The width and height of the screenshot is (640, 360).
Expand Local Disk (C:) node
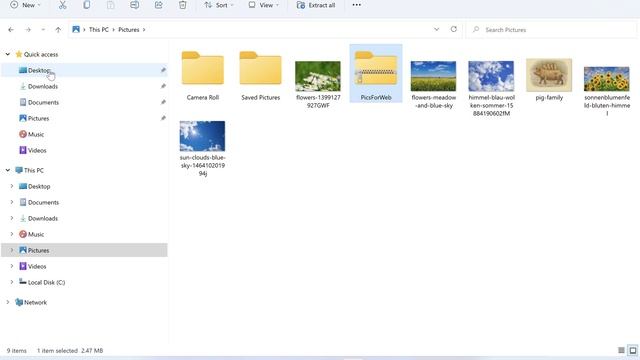11,282
